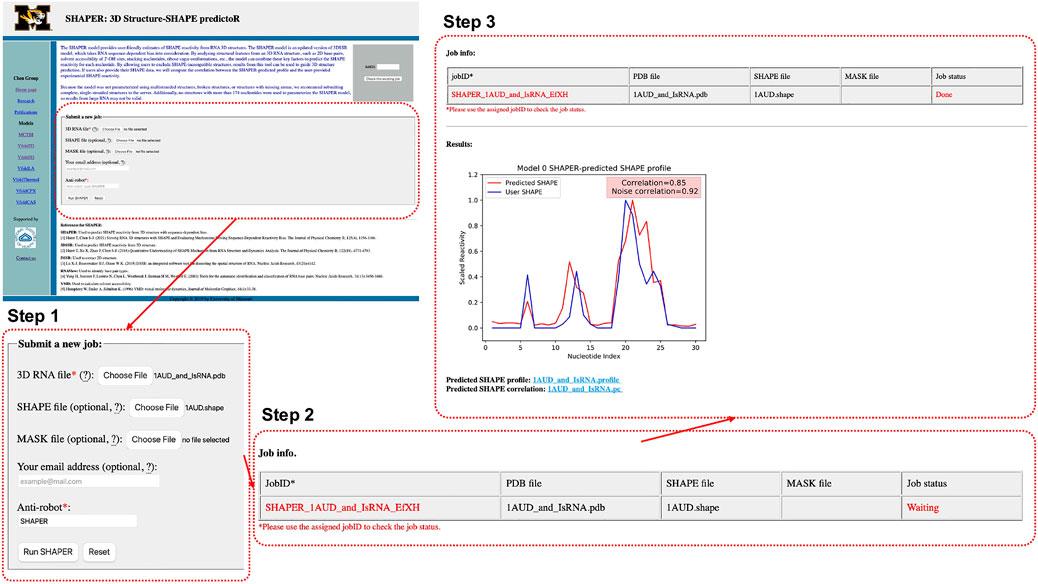The image size is (1038, 584).
Task: Click the 'no file selected' label for MASK file
Action: (x=206, y=440)
